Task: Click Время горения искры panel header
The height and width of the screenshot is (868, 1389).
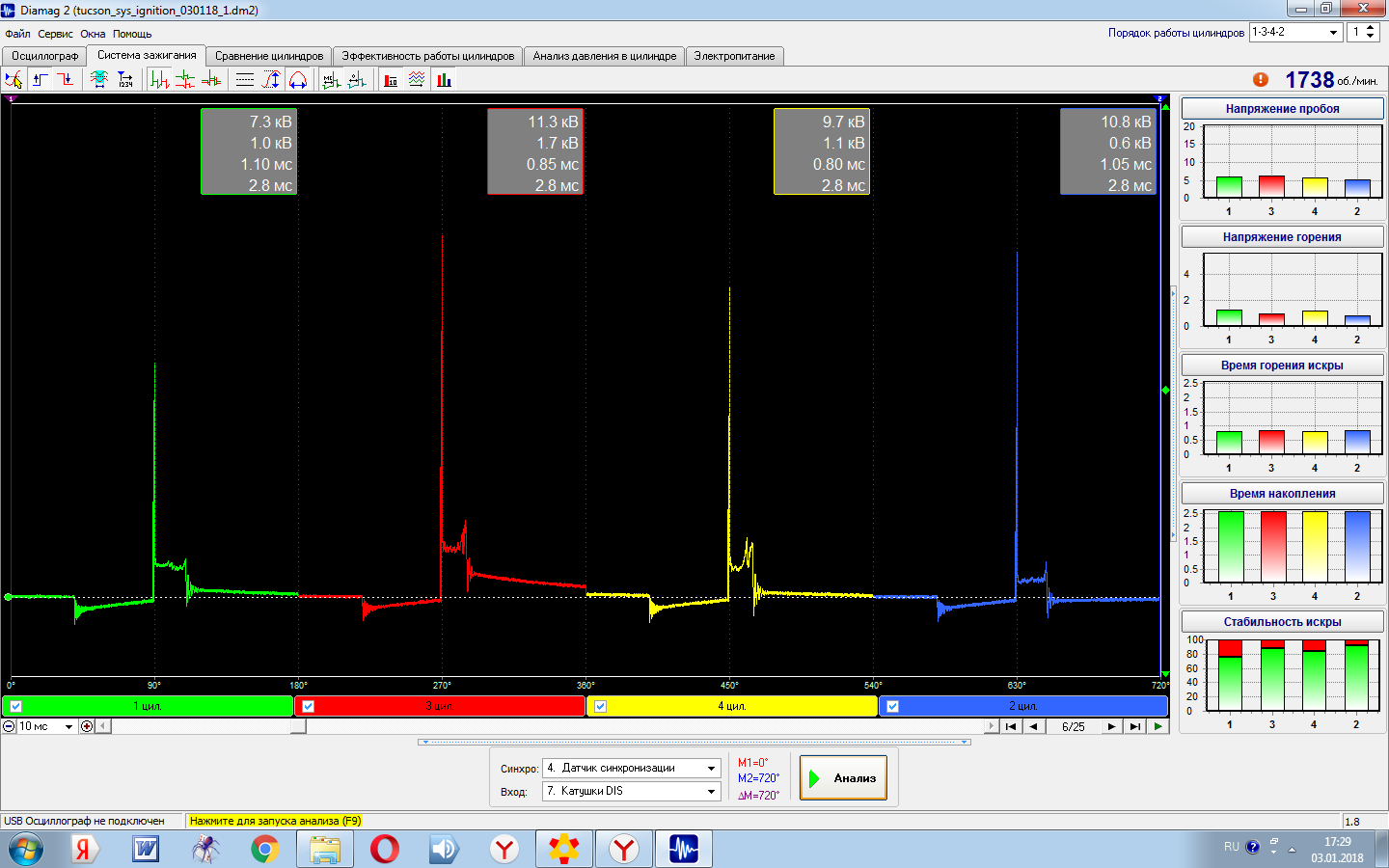Action: coord(1282,366)
